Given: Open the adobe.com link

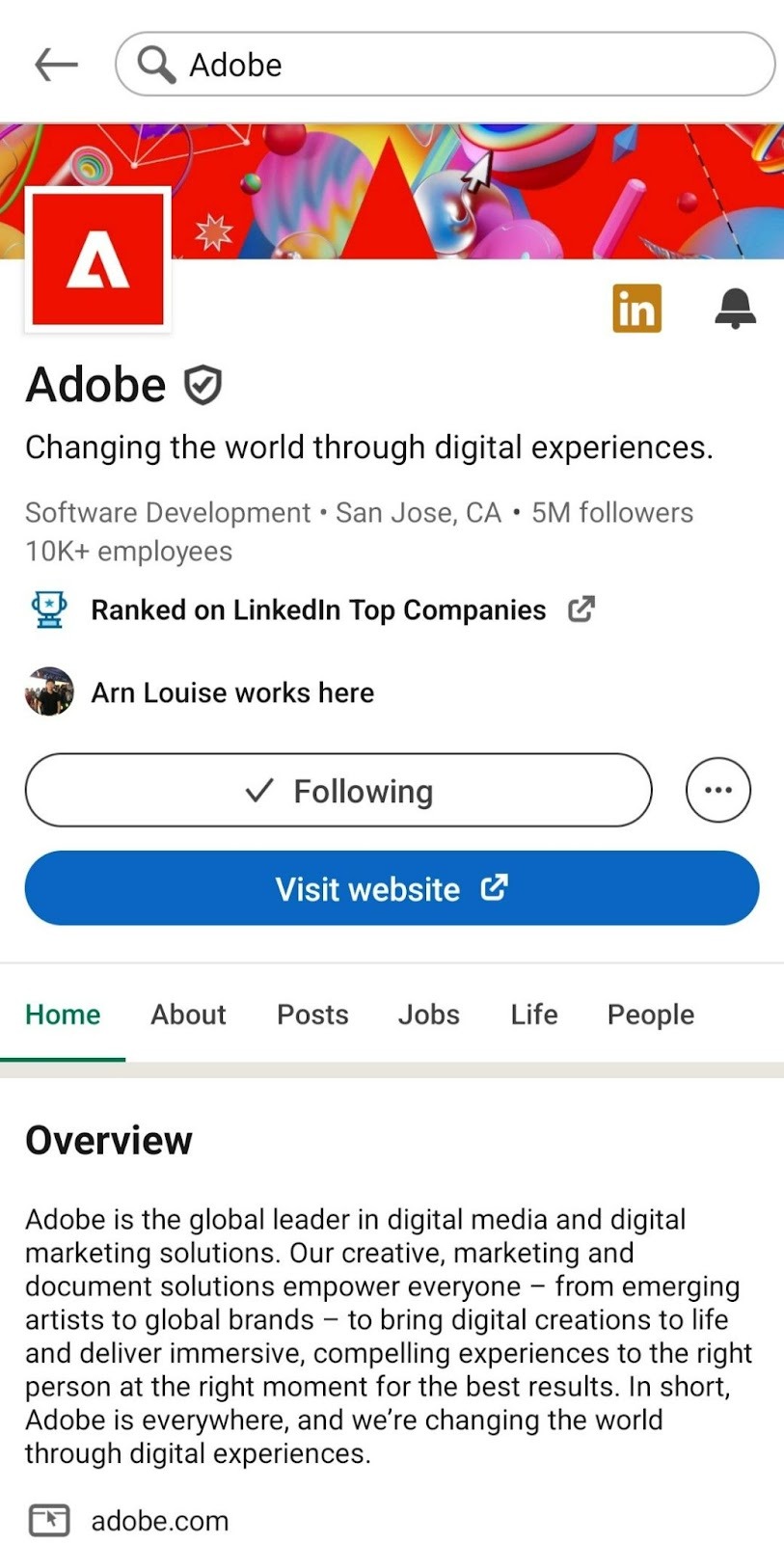Looking at the screenshot, I should [x=160, y=1521].
